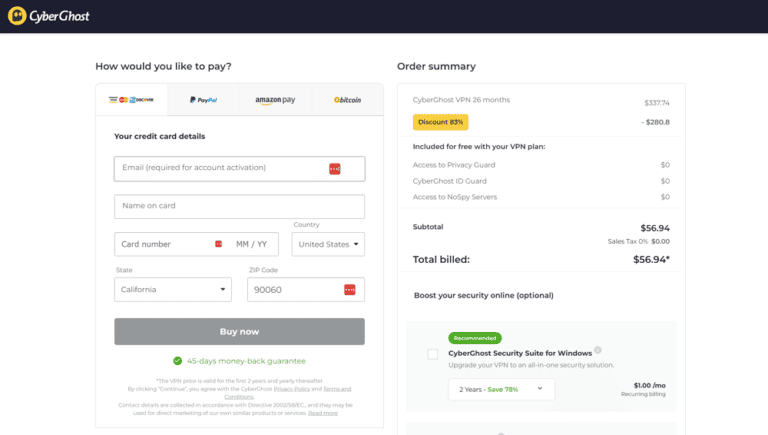Focus the MM / YY expiry date field
The width and height of the screenshot is (768, 435).
(x=252, y=244)
